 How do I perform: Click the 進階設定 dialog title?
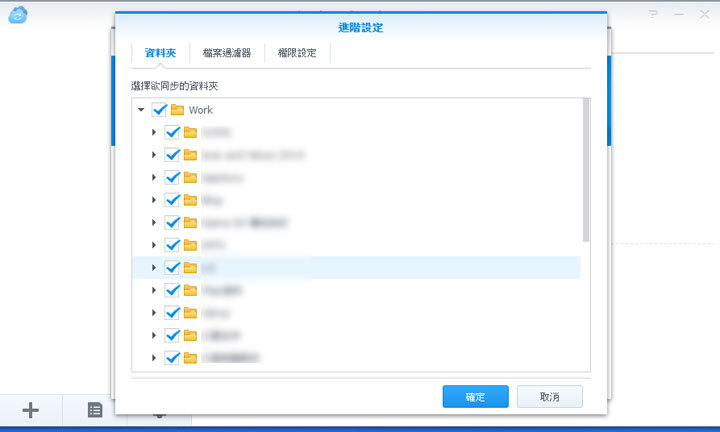(360, 28)
